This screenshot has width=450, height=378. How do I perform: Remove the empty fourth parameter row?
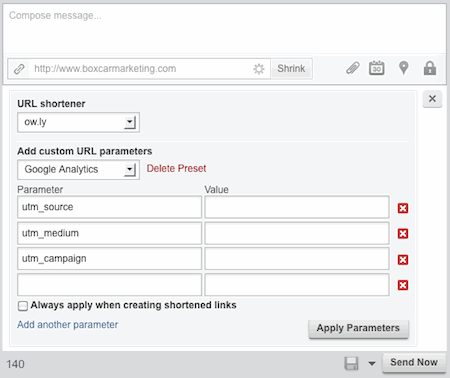403,285
